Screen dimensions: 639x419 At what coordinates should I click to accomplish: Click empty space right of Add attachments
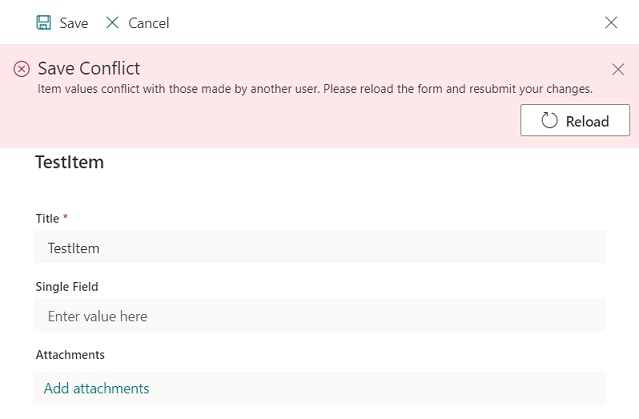tap(400, 388)
